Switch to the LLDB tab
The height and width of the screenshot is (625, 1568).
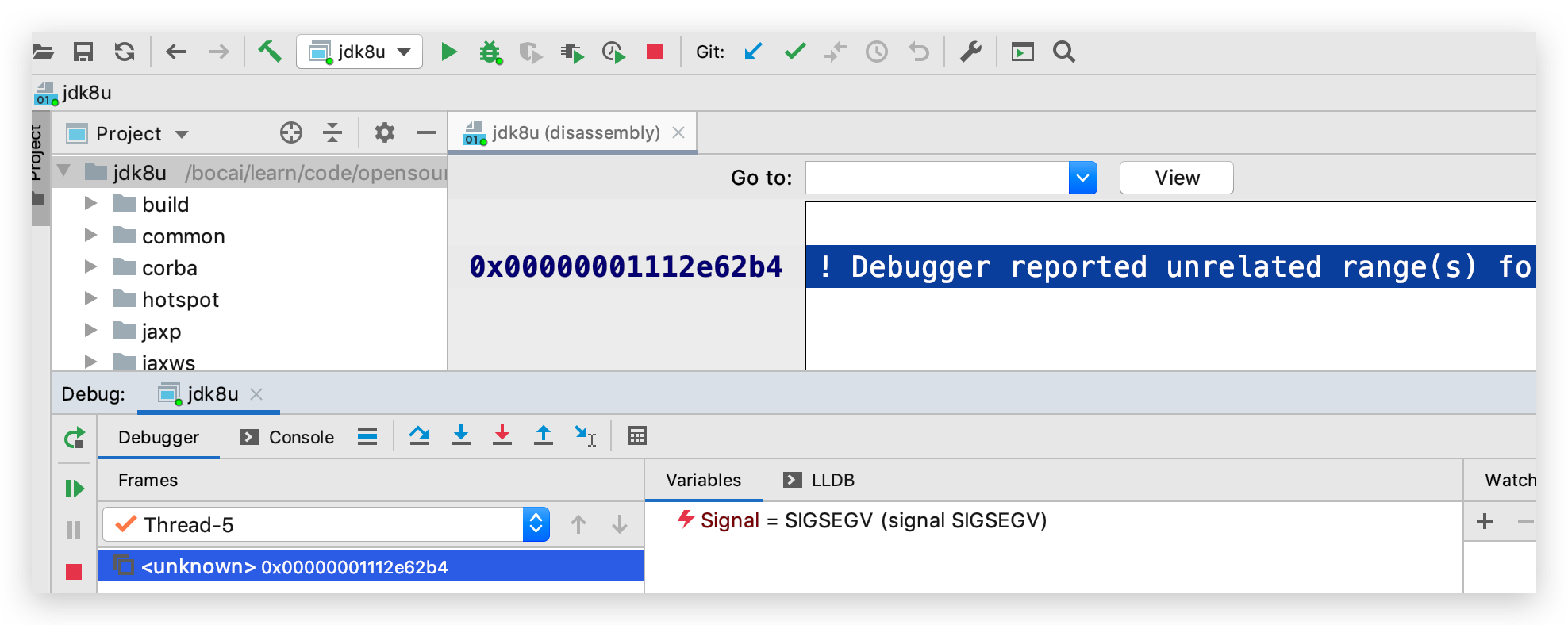pyautogui.click(x=819, y=481)
